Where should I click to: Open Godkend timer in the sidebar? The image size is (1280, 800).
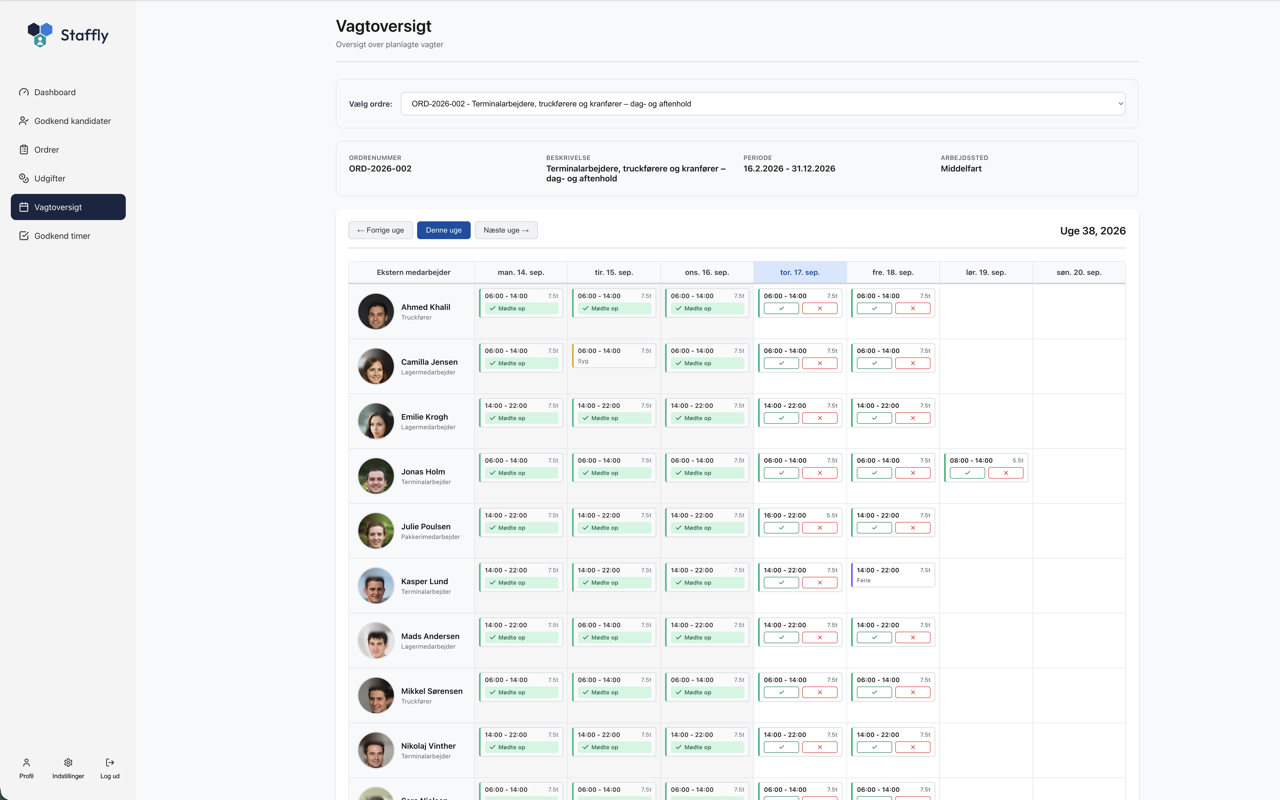click(x=68, y=236)
